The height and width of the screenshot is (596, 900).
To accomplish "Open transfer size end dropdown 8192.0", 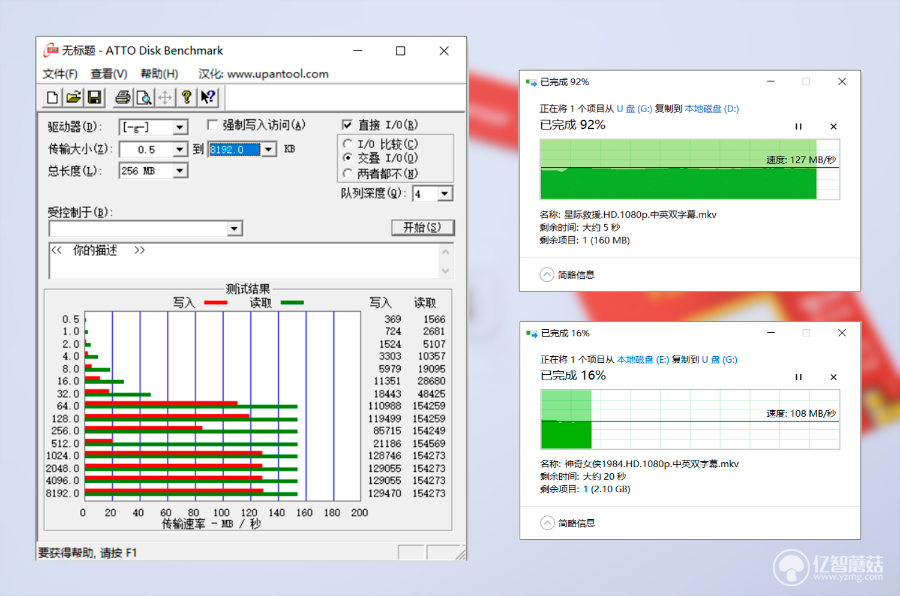I will pyautogui.click(x=268, y=150).
